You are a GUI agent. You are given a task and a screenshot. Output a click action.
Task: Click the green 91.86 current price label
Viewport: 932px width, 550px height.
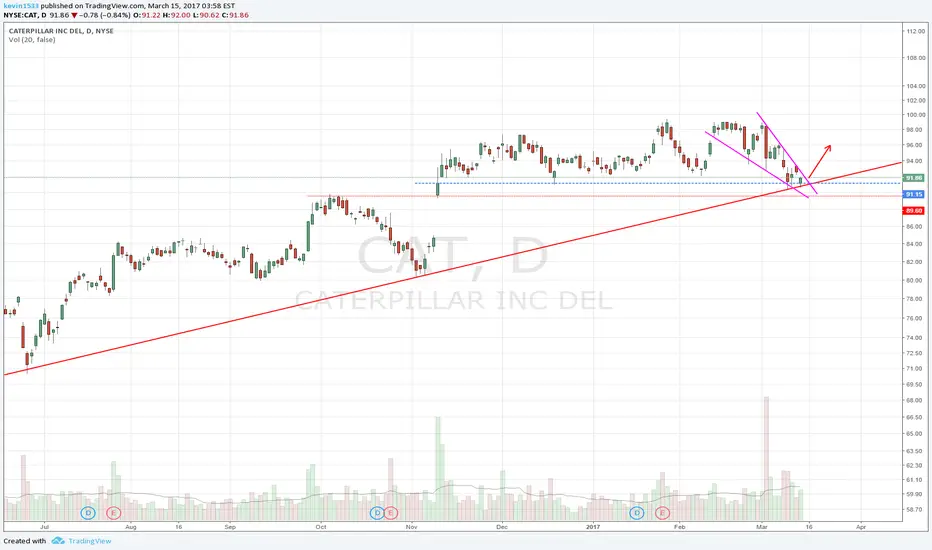[x=913, y=178]
